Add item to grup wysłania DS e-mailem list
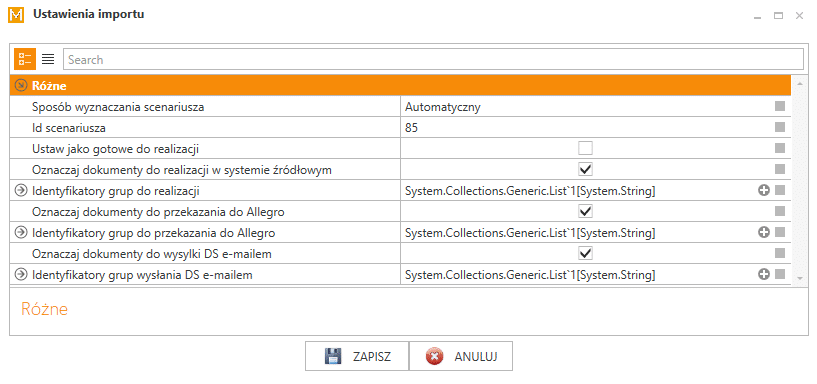 click(x=763, y=275)
